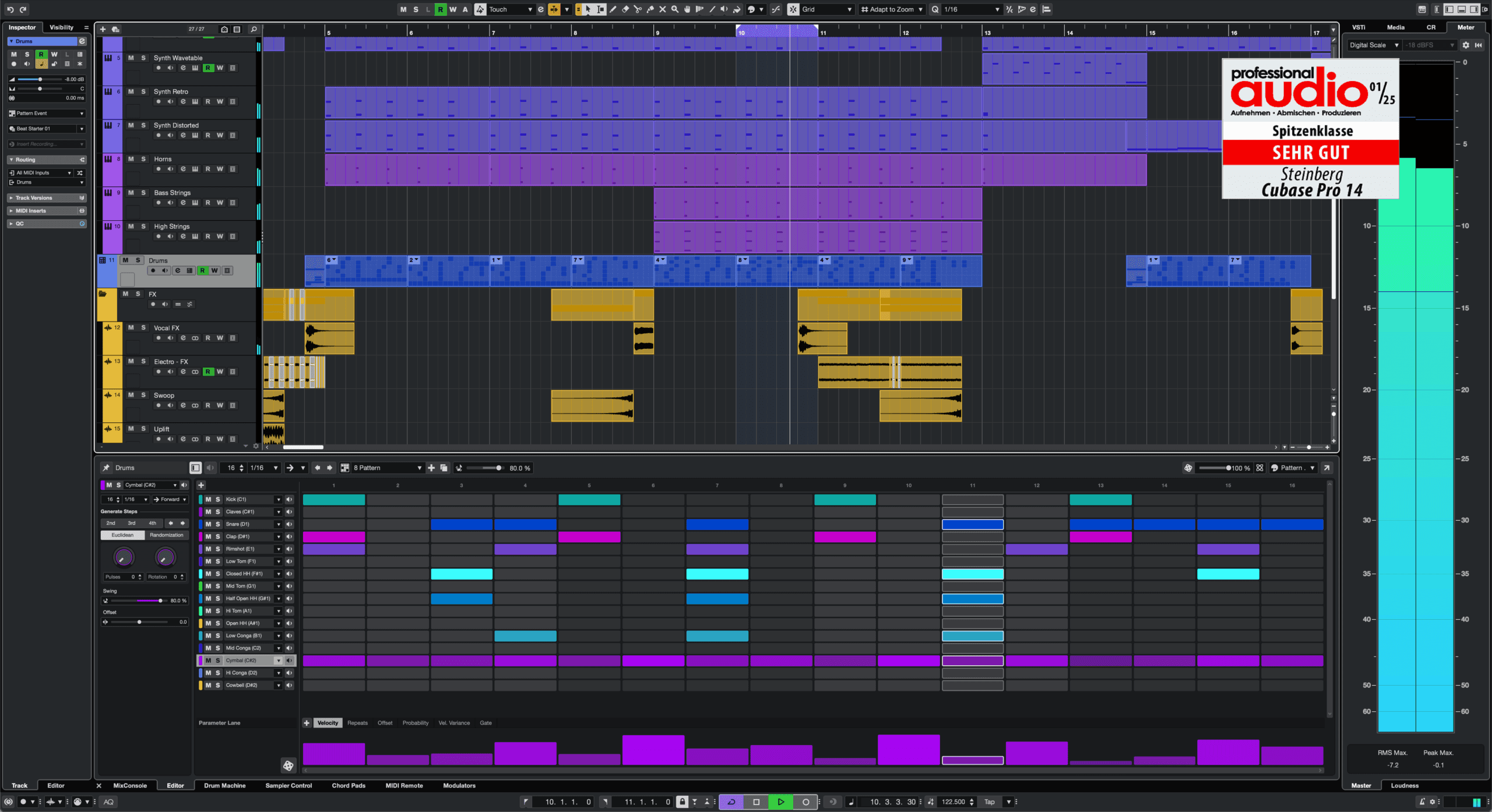
Task: Click Add Parameter Lane plus button
Action: pyautogui.click(x=307, y=723)
